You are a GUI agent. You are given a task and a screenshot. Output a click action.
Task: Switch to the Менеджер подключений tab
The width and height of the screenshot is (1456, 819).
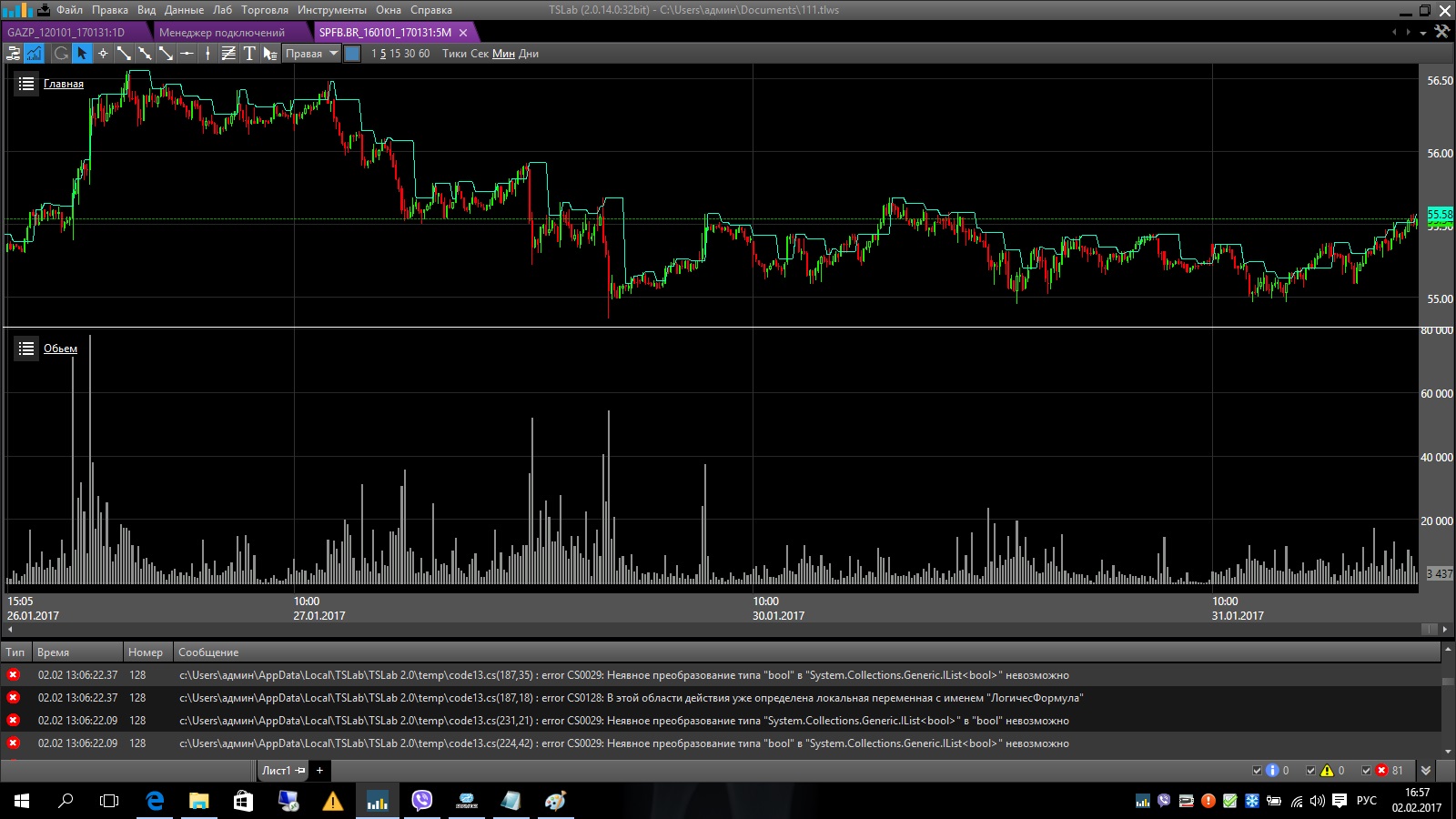[x=222, y=33]
